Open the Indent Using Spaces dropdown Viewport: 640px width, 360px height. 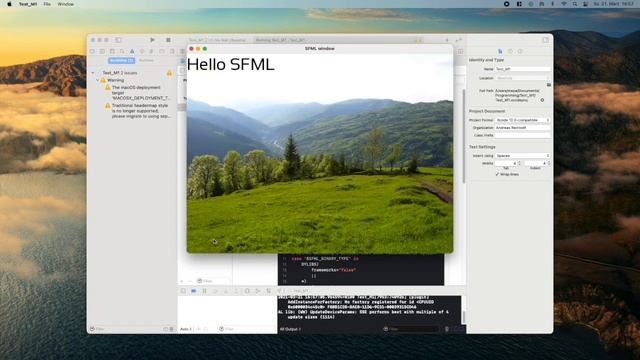pos(522,156)
